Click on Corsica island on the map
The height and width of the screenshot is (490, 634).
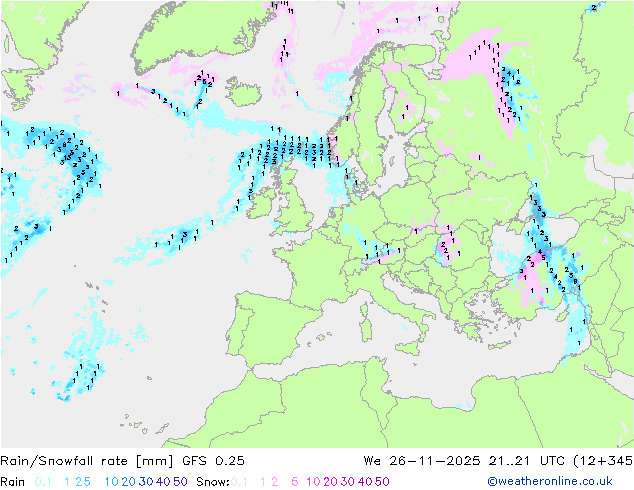[364, 309]
